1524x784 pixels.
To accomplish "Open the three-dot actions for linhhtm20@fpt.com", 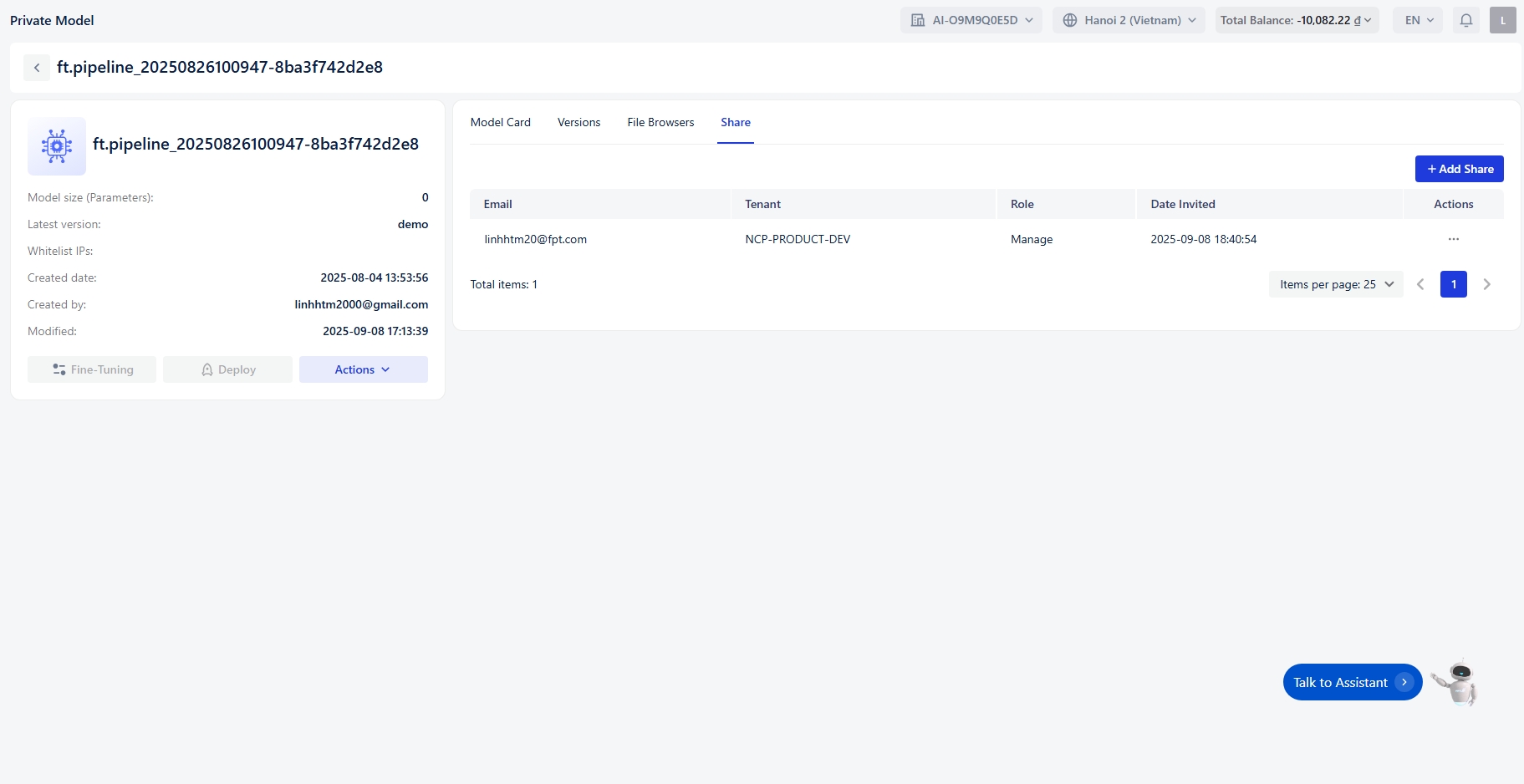I will (x=1453, y=239).
